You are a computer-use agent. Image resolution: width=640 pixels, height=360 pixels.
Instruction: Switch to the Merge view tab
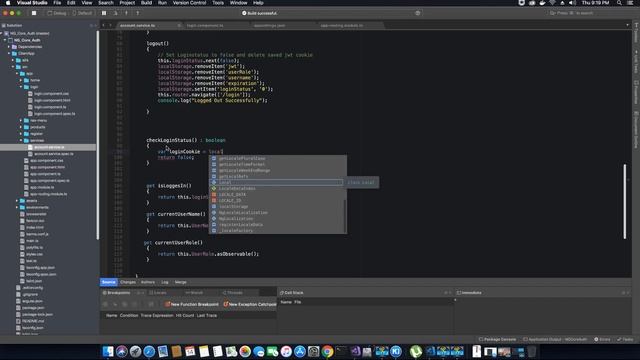180,282
